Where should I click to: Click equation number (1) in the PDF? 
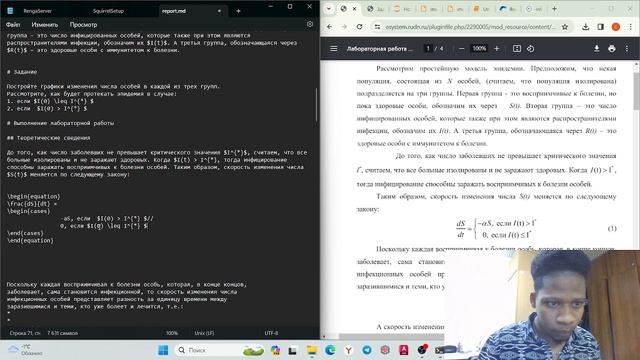(x=612, y=229)
